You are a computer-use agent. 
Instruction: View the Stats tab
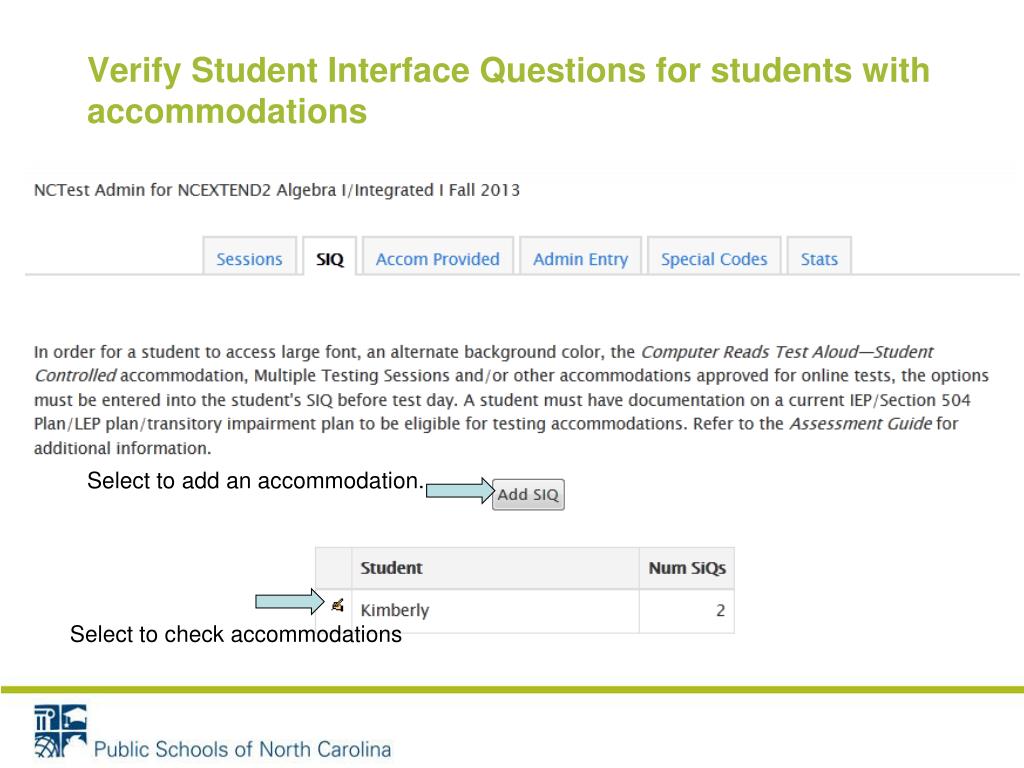pos(819,257)
